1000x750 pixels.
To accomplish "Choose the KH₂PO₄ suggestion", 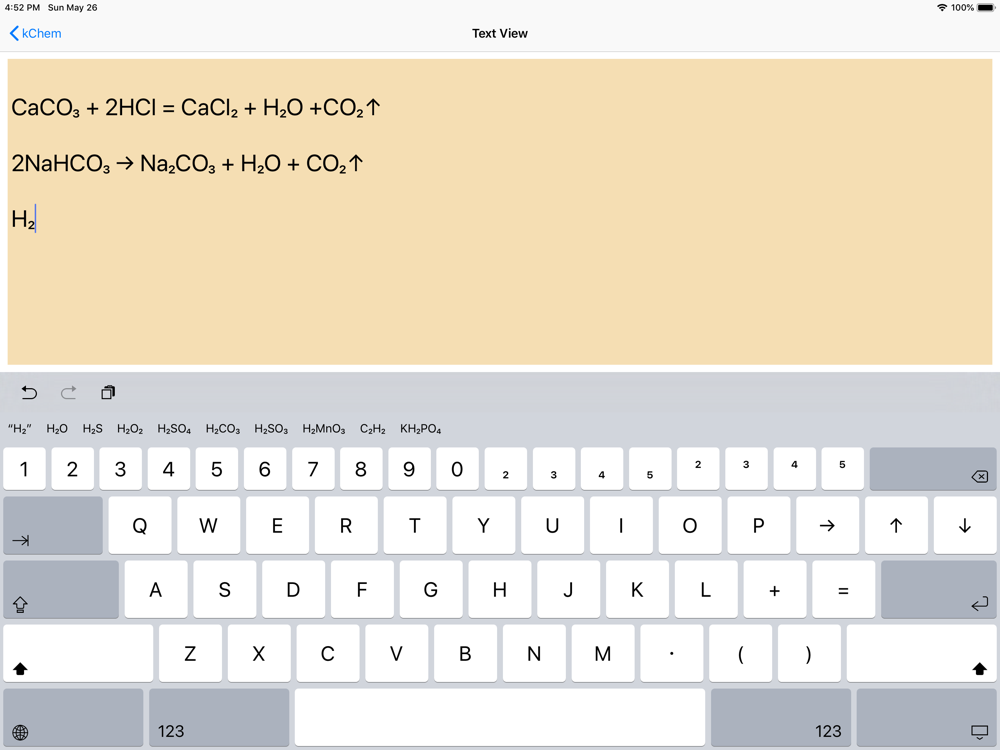I will 421,429.
